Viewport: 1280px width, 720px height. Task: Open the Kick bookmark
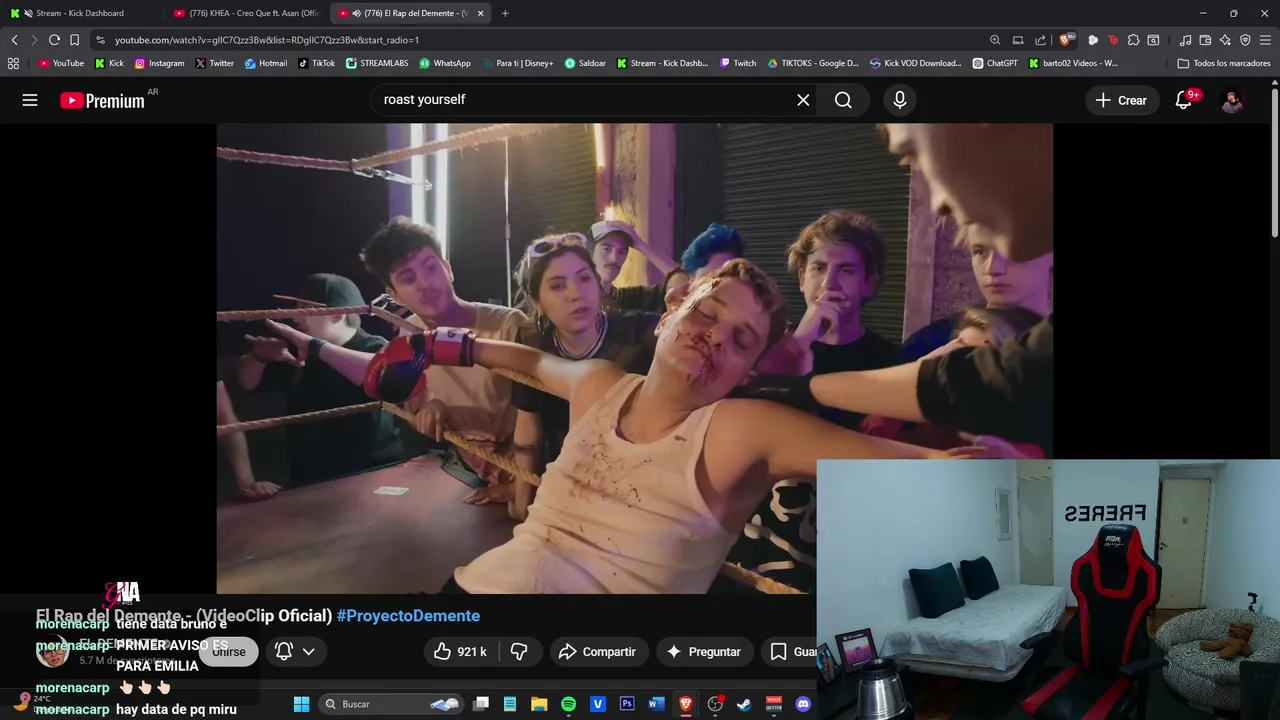109,63
